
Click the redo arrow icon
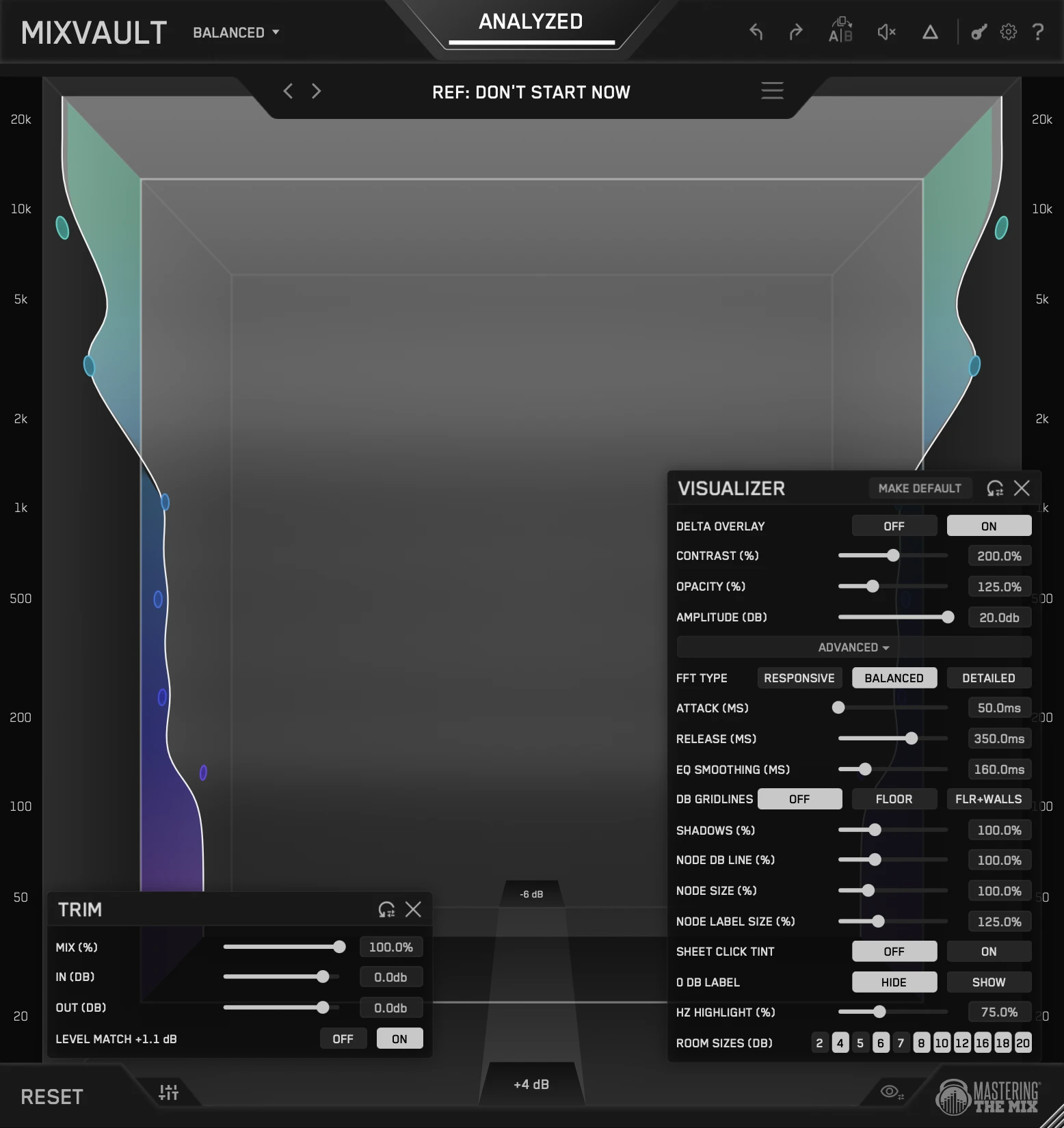pos(796,32)
